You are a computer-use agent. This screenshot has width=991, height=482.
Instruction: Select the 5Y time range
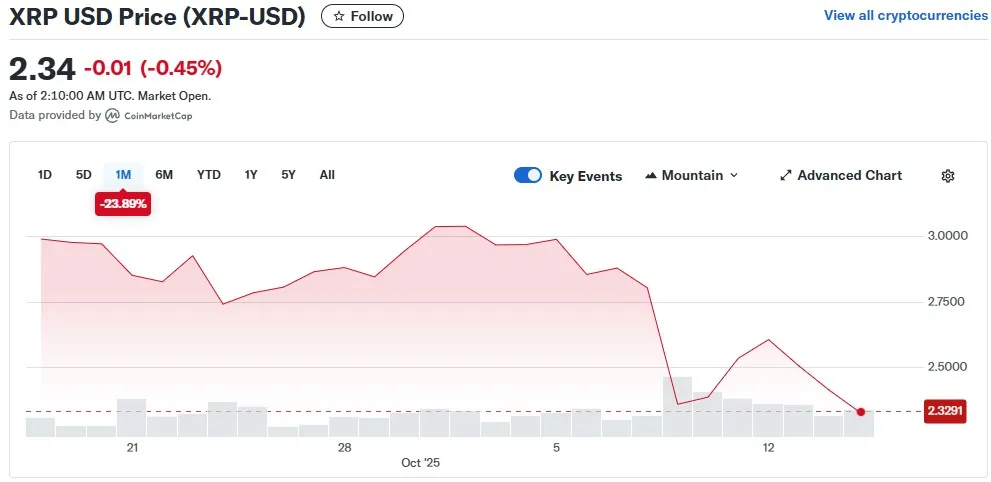288,175
